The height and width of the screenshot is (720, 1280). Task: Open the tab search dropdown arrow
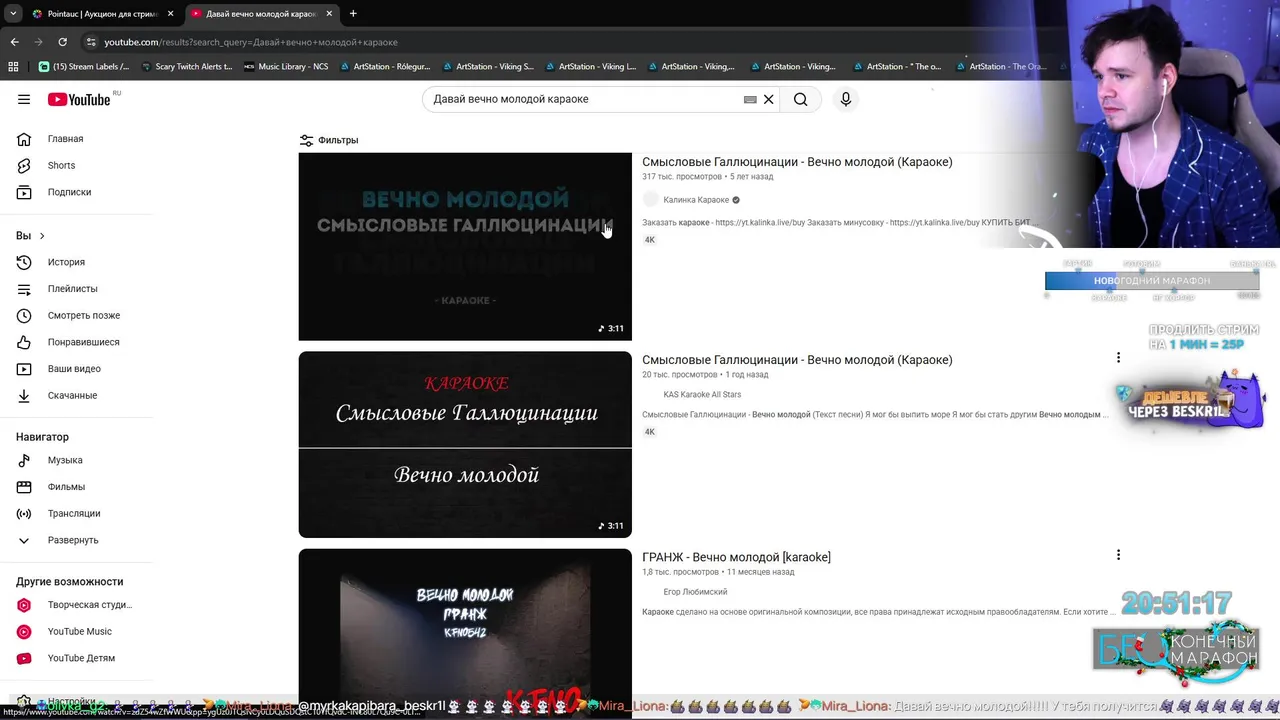12,14
